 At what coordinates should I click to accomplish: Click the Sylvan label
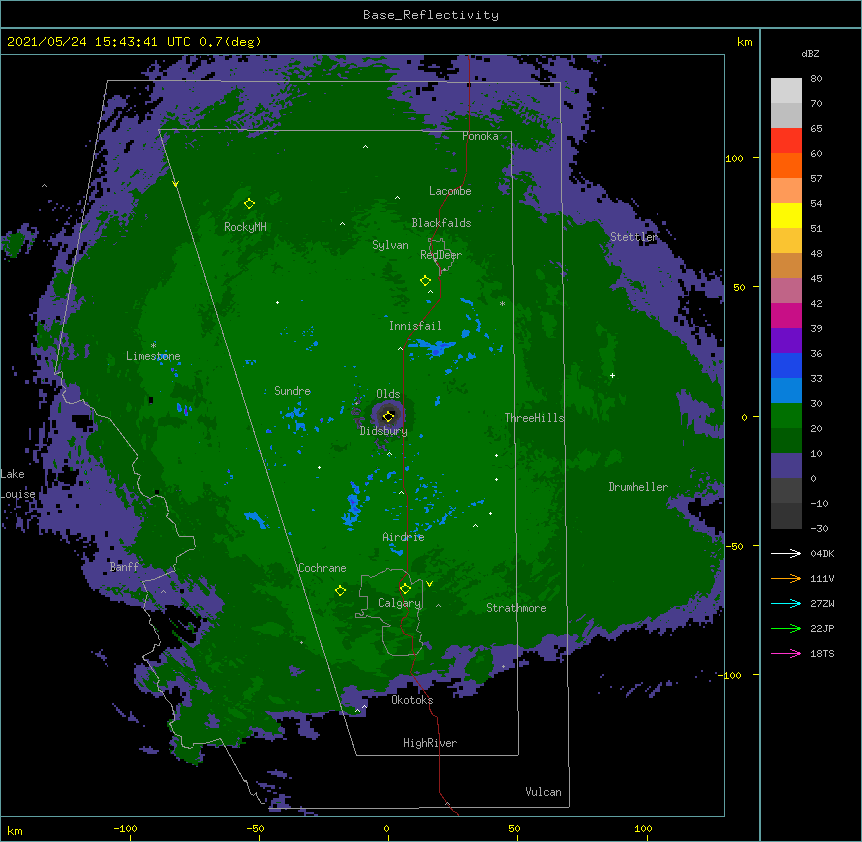click(390, 245)
